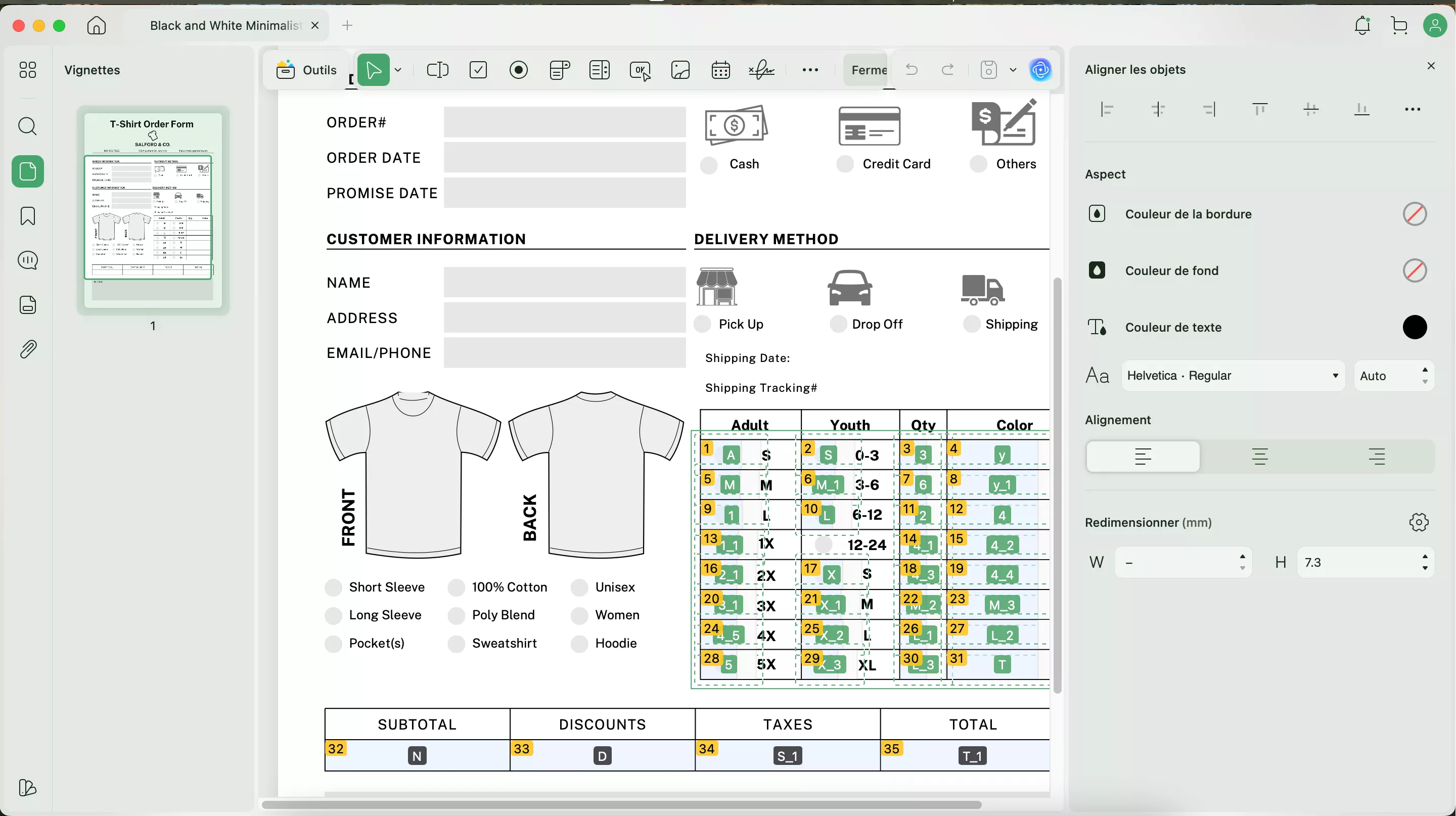This screenshot has height=816, width=1456.
Task: Open the Outils menu
Action: [x=307, y=70]
